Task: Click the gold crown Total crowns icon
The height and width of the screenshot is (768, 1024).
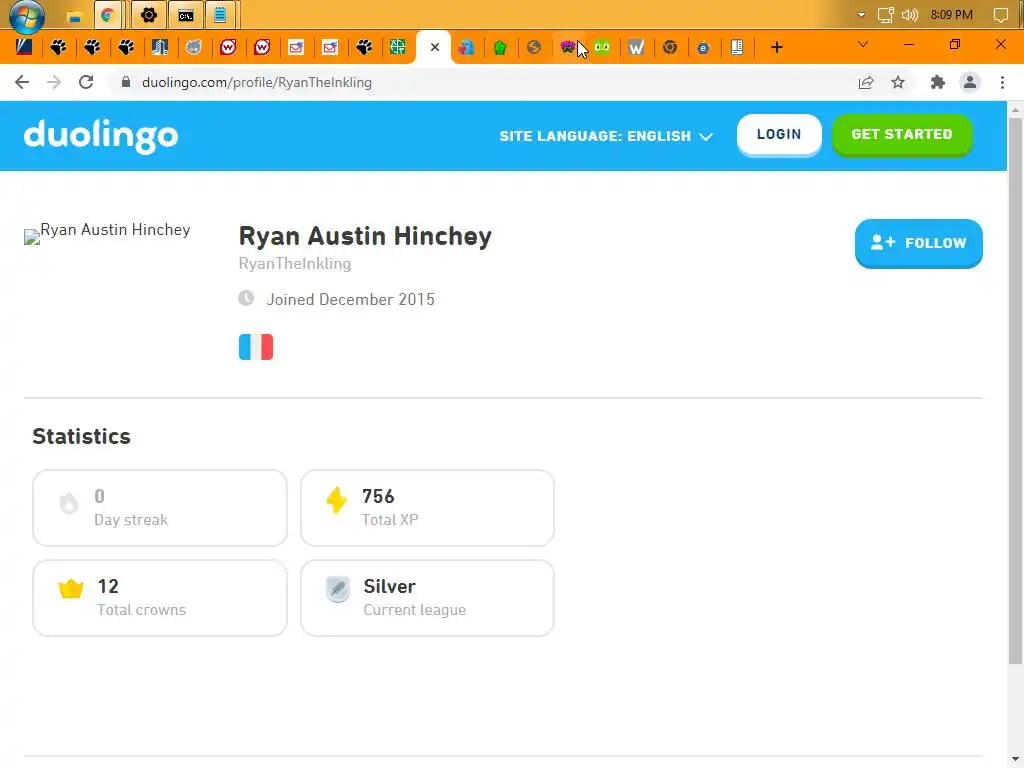Action: (x=71, y=588)
